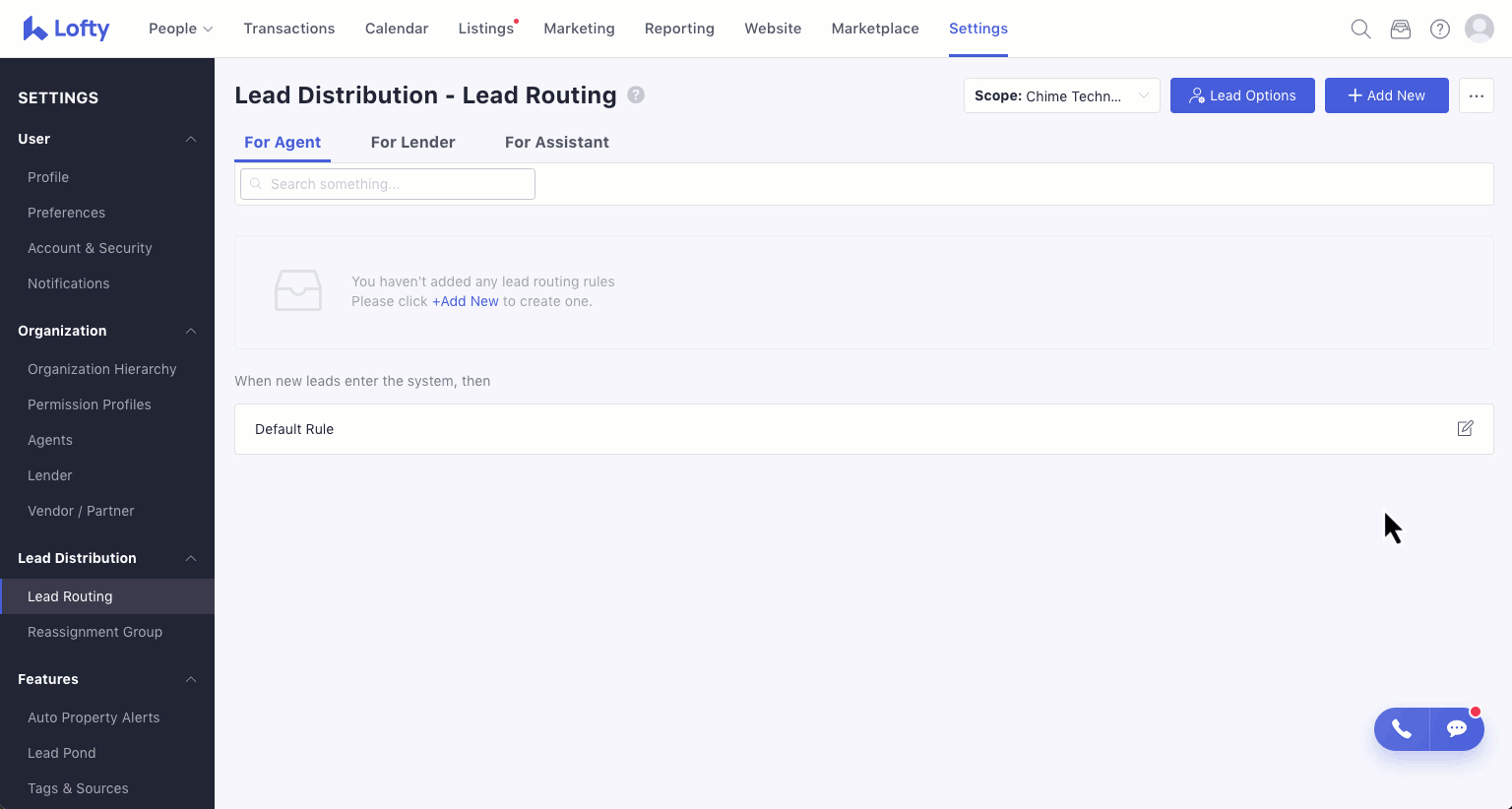
Task: Open Notifications settings
Action: click(x=68, y=283)
